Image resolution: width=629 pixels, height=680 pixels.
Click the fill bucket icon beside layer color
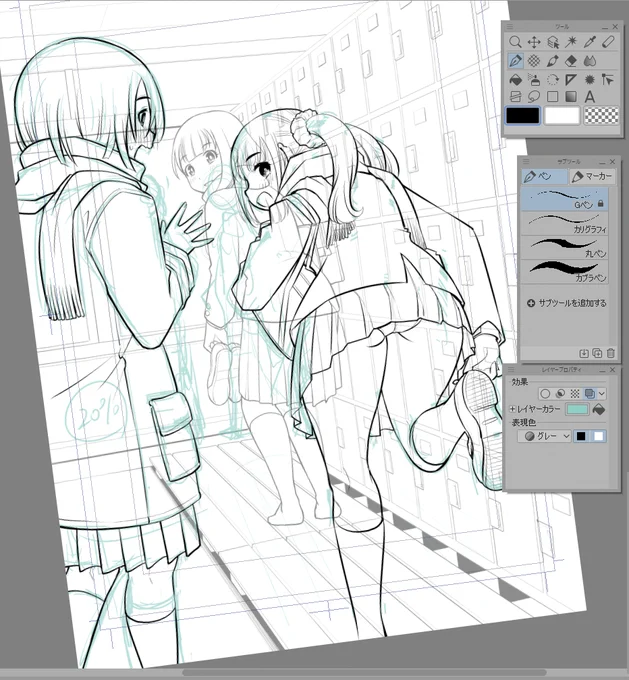pyautogui.click(x=599, y=409)
